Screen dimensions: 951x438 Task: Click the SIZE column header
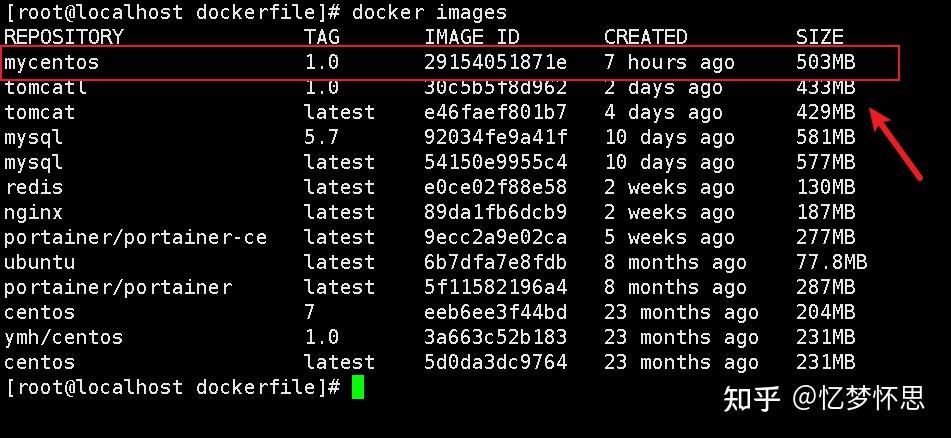[x=819, y=37]
